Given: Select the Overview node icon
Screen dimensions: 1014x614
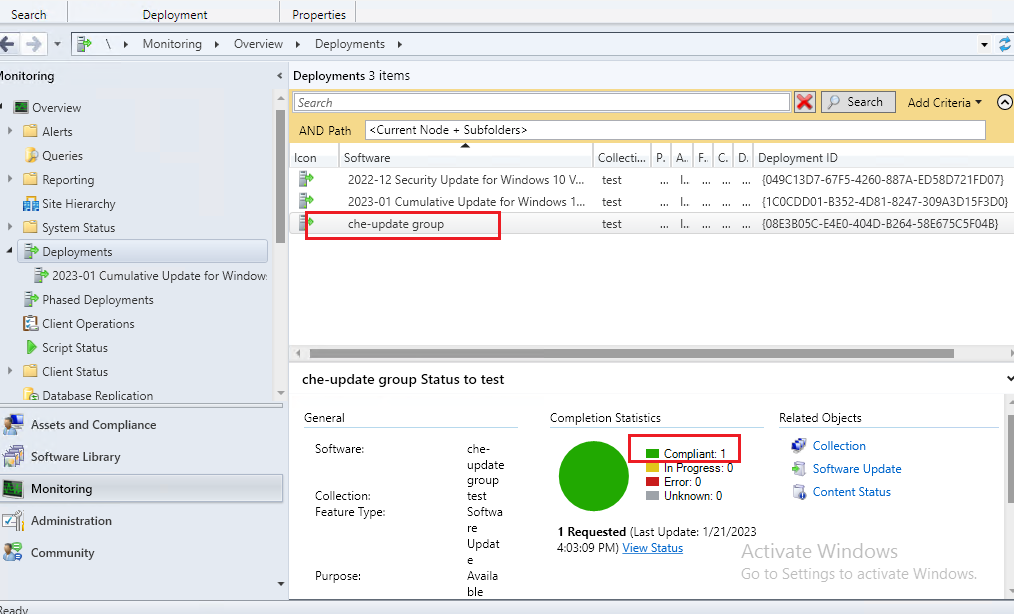Looking at the screenshot, I should point(21,107).
